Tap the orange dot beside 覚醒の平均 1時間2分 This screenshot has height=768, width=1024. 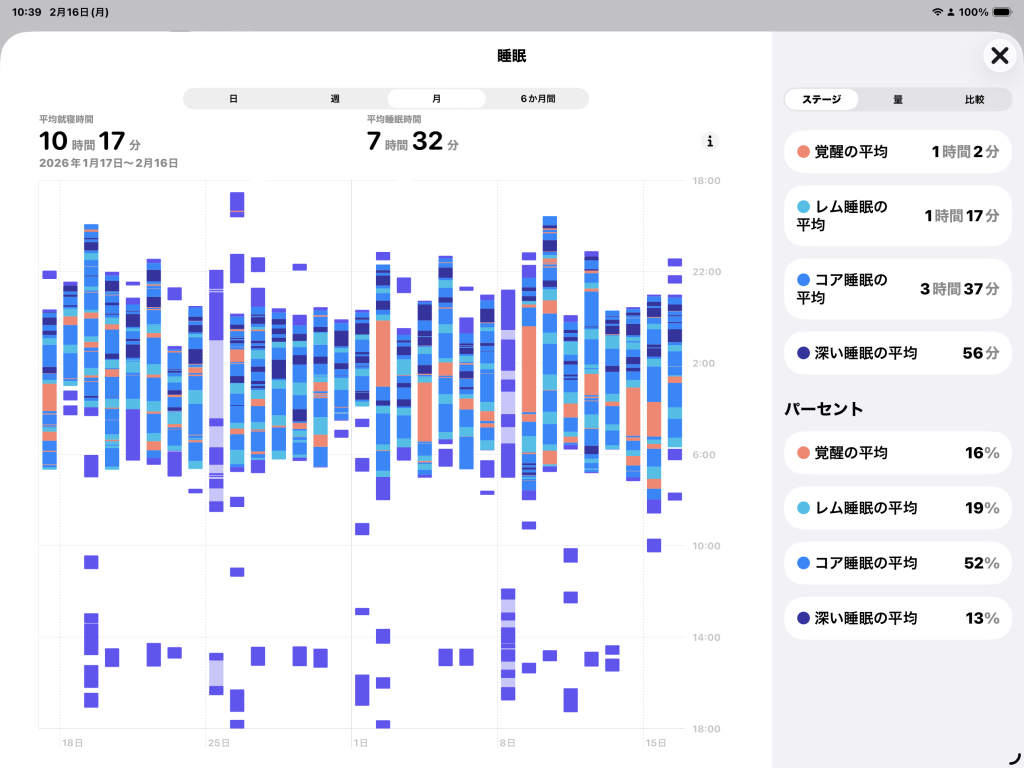coord(803,153)
